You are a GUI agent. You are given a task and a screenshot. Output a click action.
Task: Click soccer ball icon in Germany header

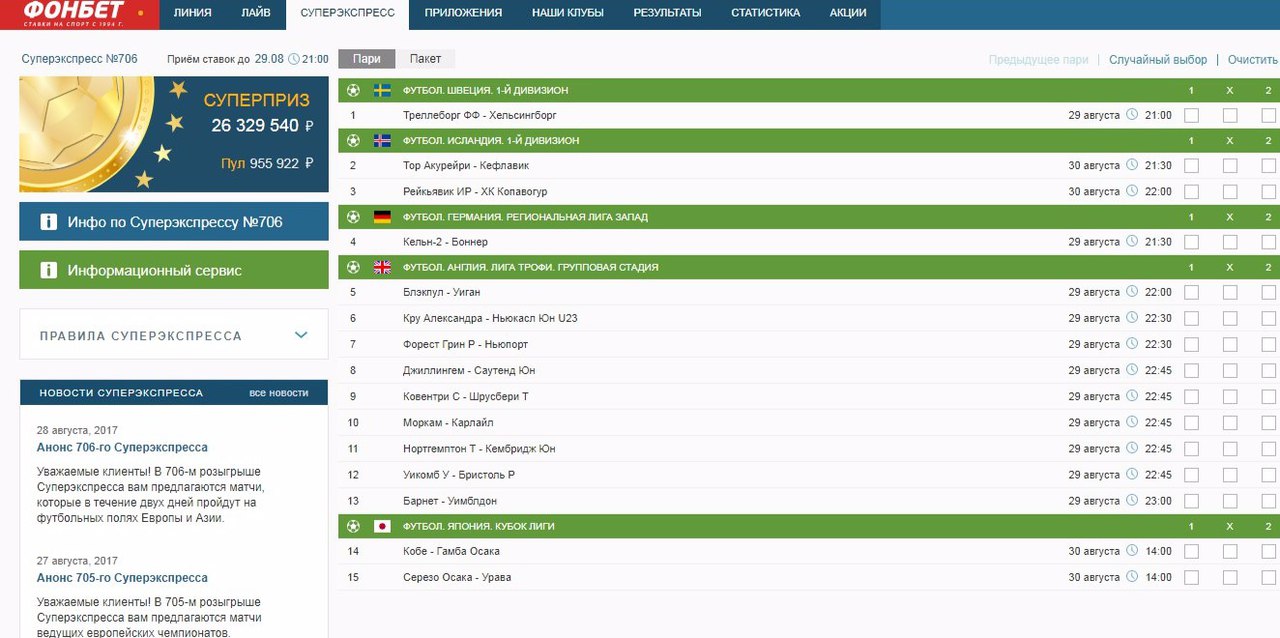click(x=353, y=217)
